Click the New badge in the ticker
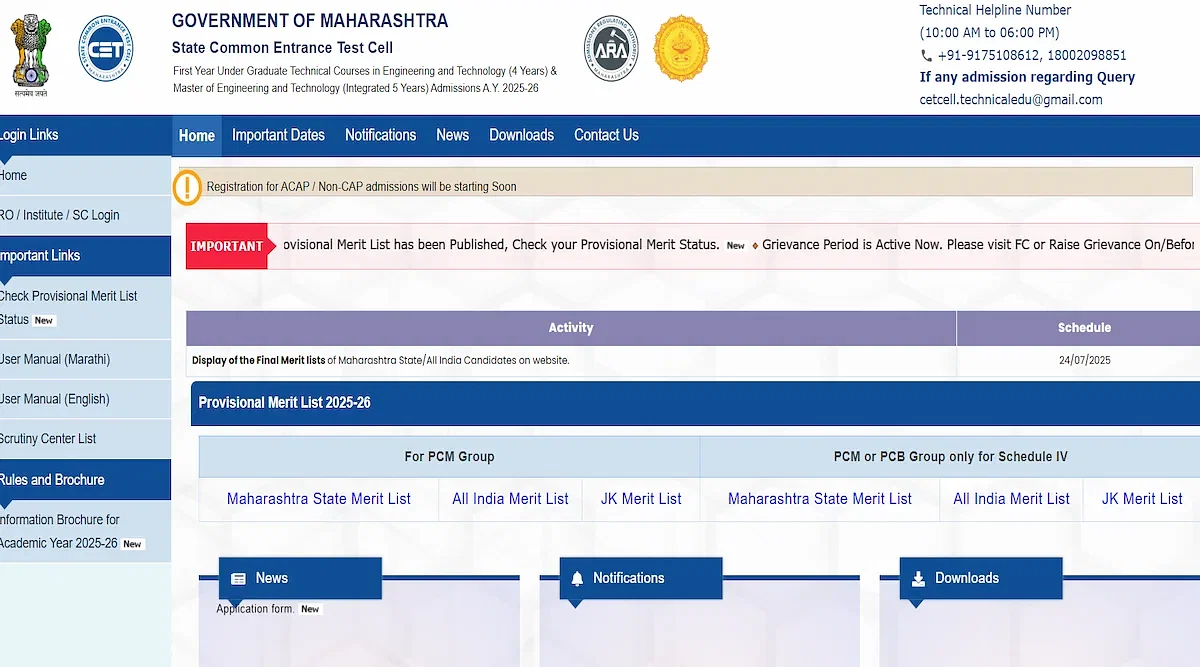The width and height of the screenshot is (1200, 667). point(736,246)
